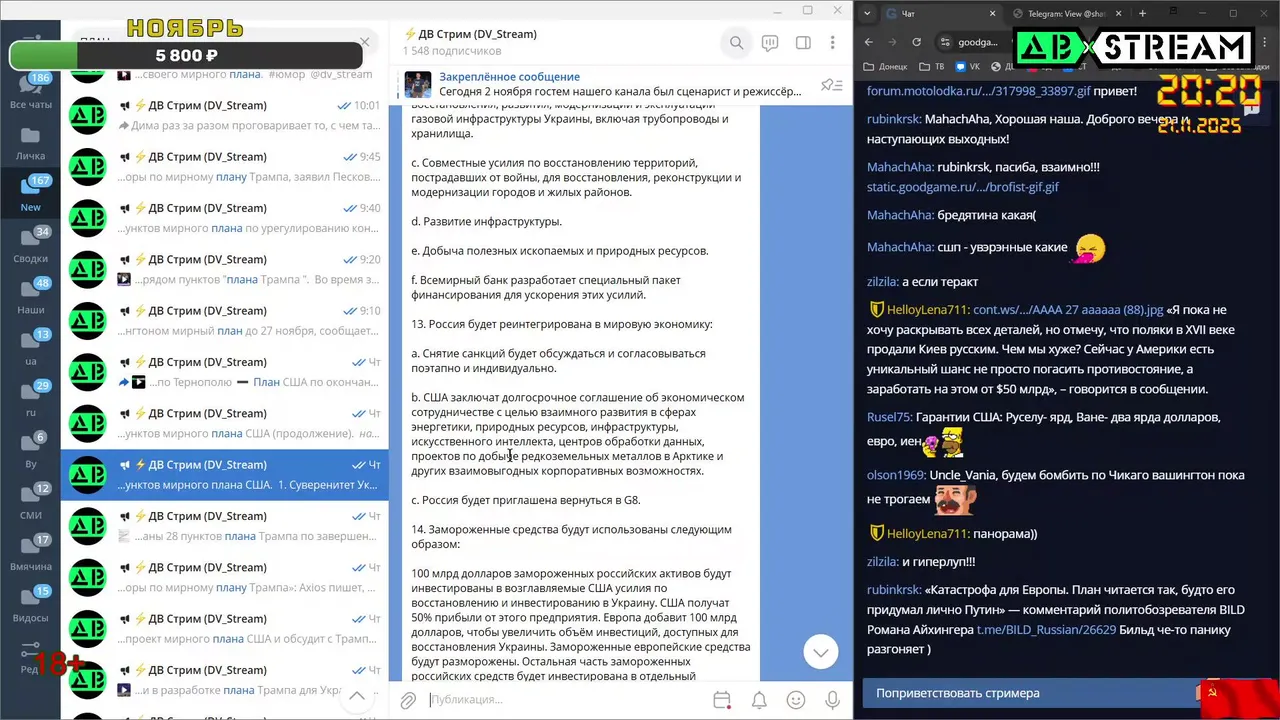Open search in DV_Stream channel header
The image size is (1280, 720).
click(736, 43)
